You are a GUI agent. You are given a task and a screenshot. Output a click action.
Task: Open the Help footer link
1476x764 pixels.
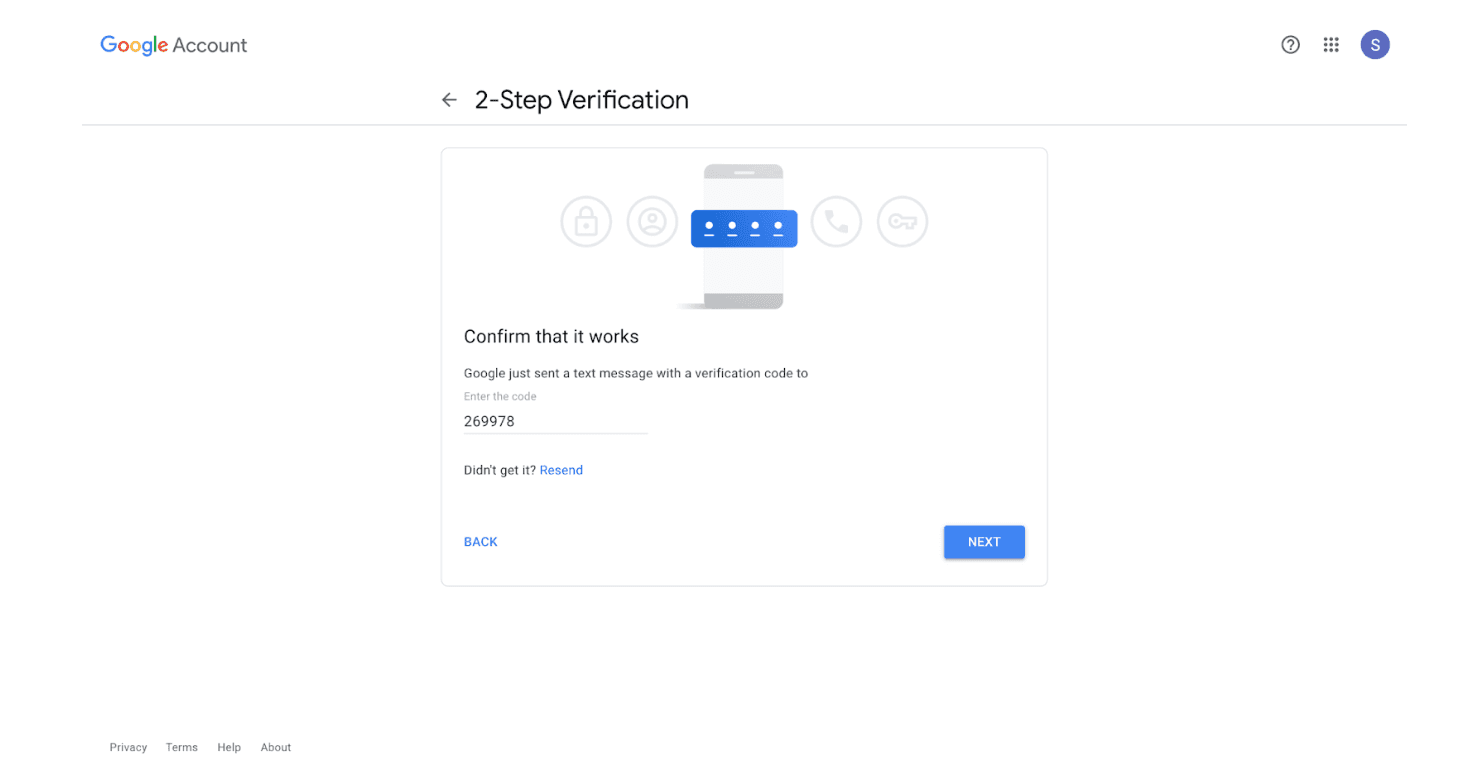(229, 747)
